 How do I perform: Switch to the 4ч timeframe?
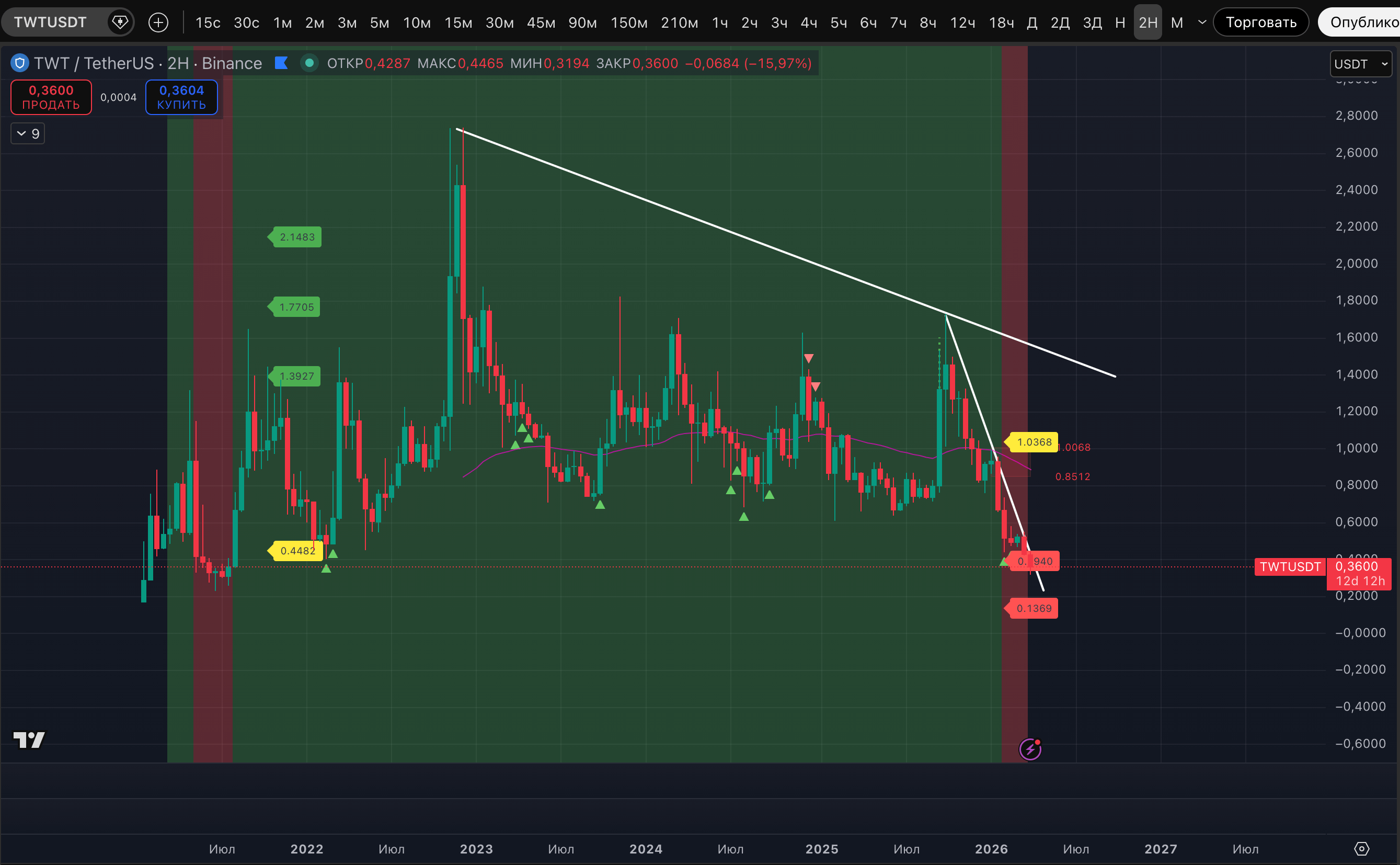809,22
